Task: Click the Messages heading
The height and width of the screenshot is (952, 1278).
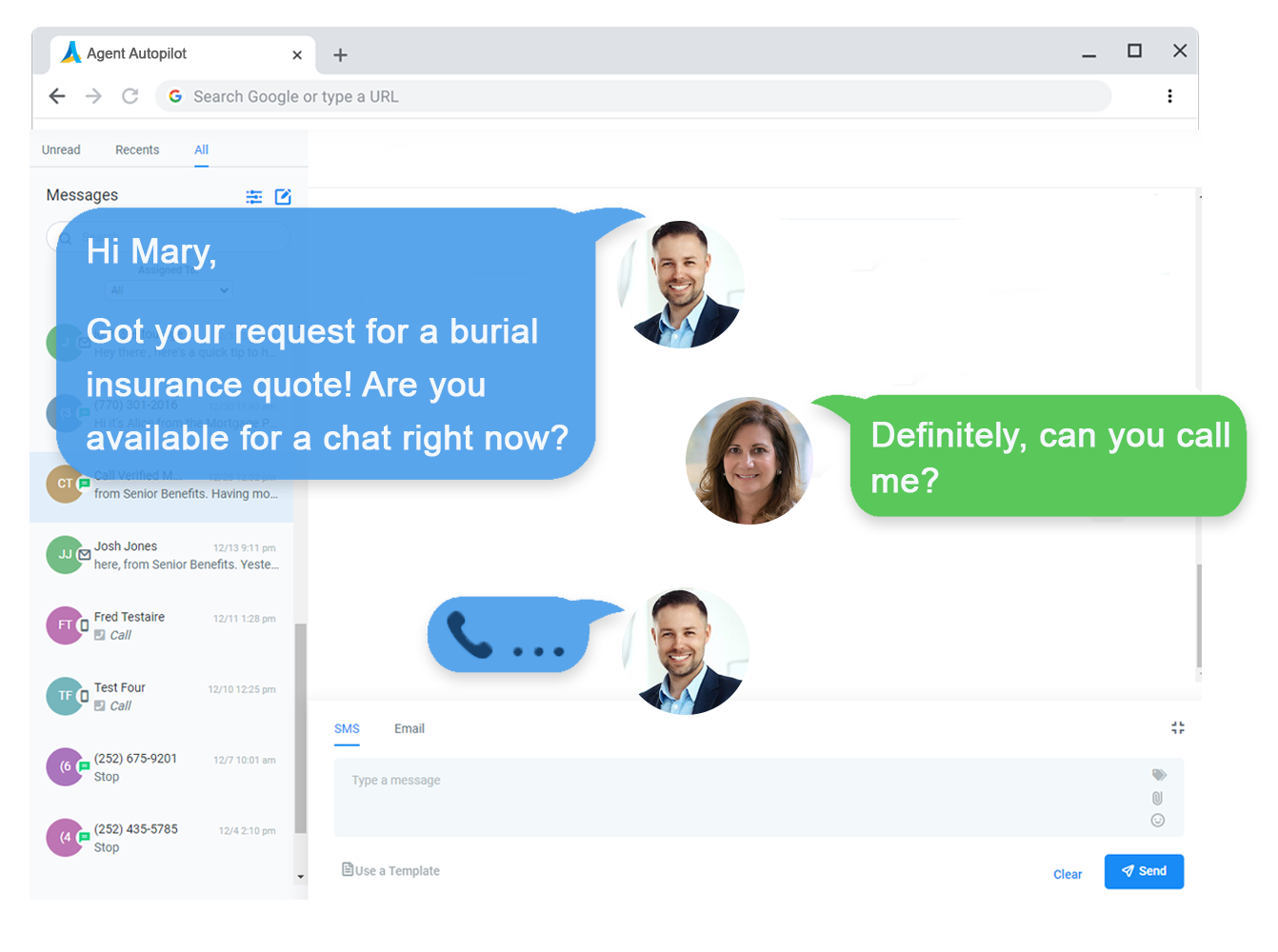Action: (82, 195)
